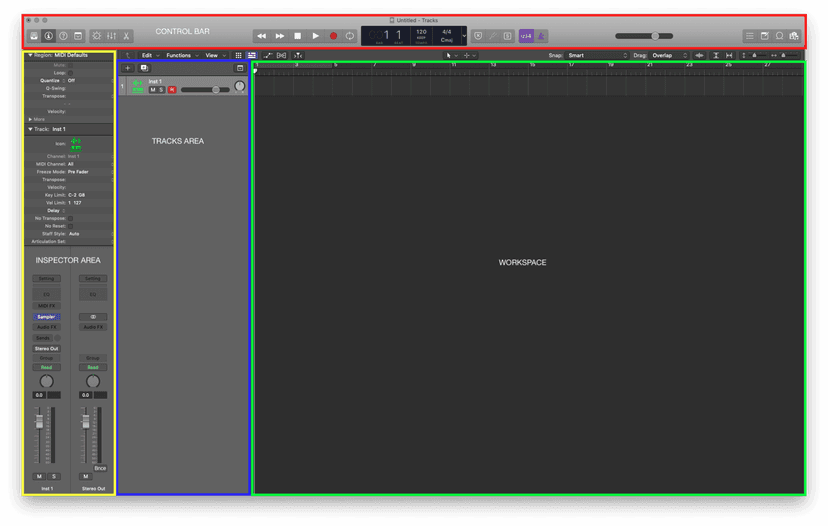The height and width of the screenshot is (526, 828).
Task: Click the Vertical Auto Zoom icon
Action: click(716, 55)
